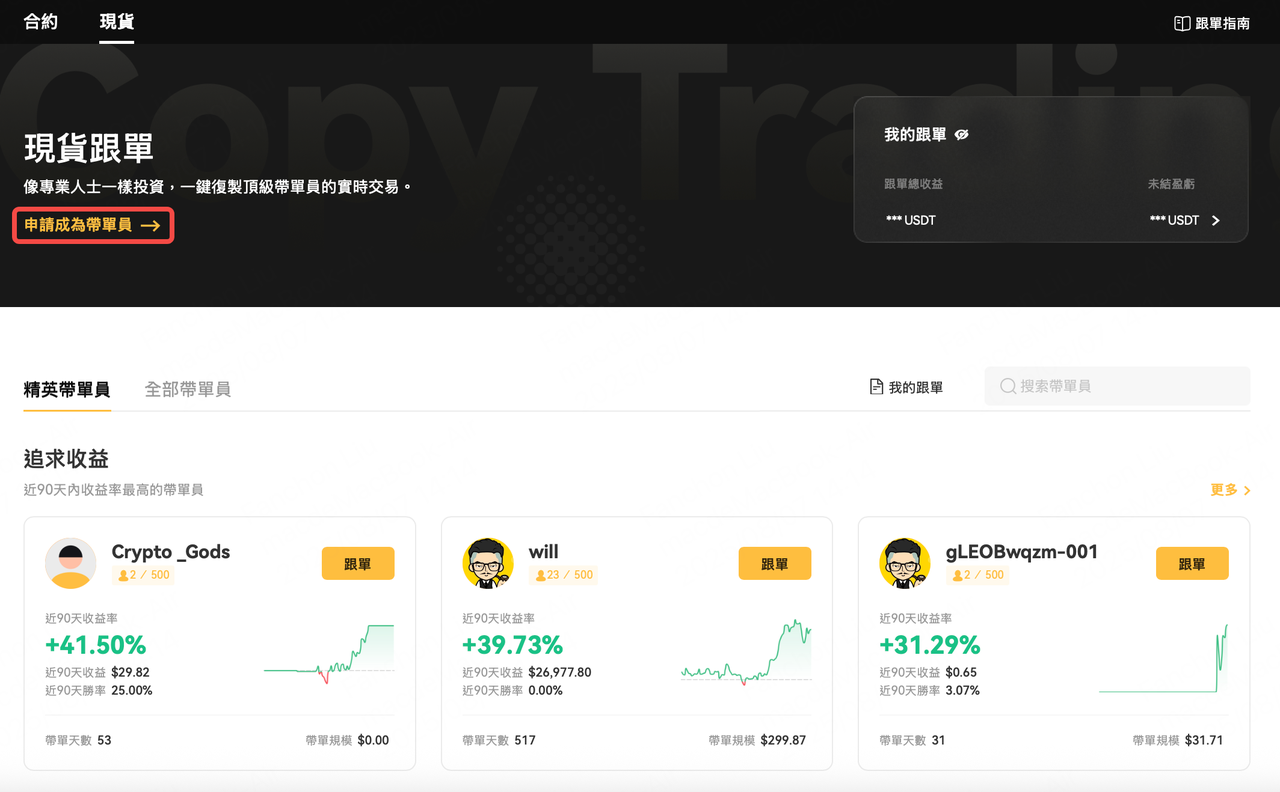Click Crypto _Gods avatar icon

coord(70,563)
